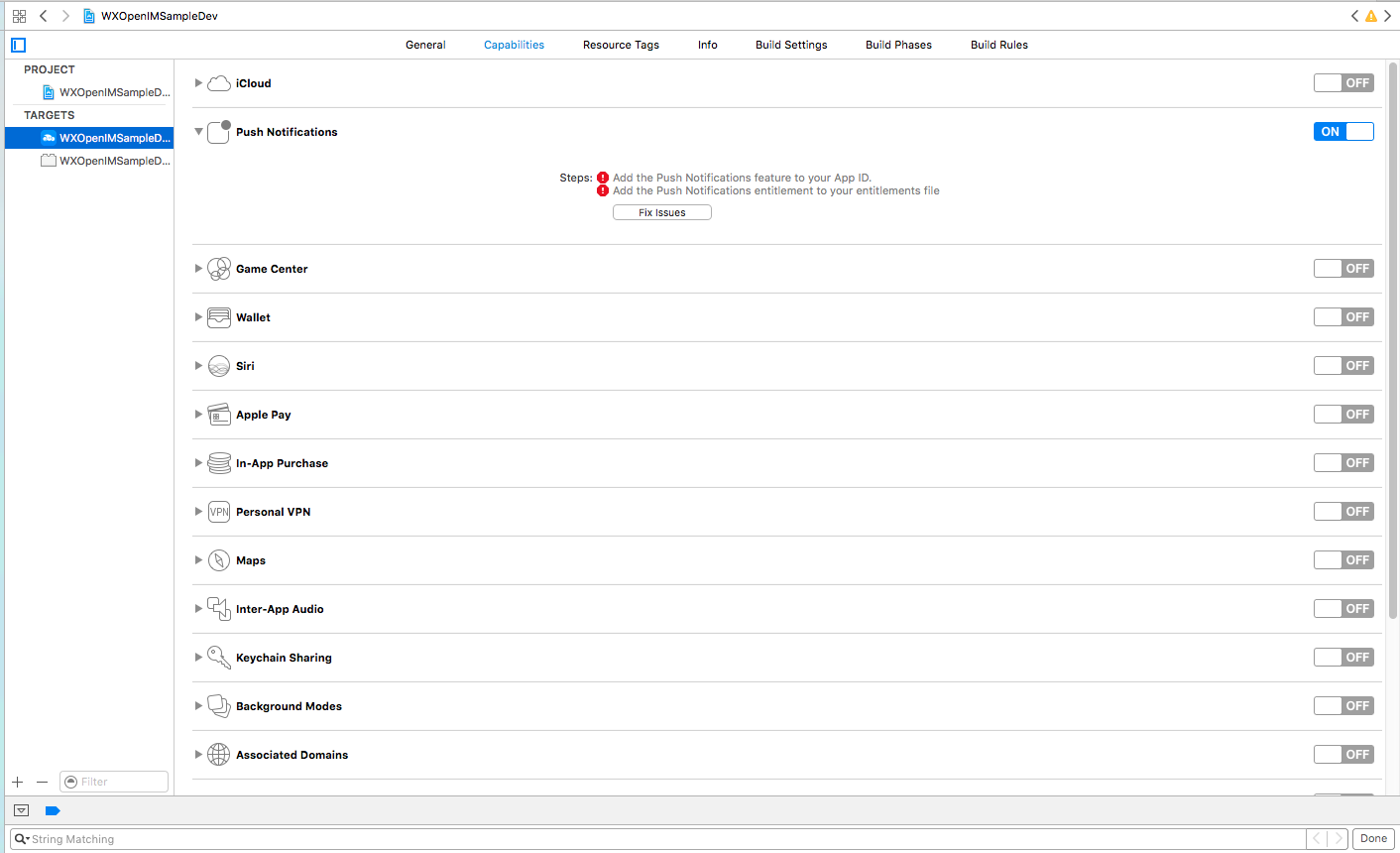Expand the Keychain Sharing section
This screenshot has height=853, width=1400.
pyautogui.click(x=198, y=658)
